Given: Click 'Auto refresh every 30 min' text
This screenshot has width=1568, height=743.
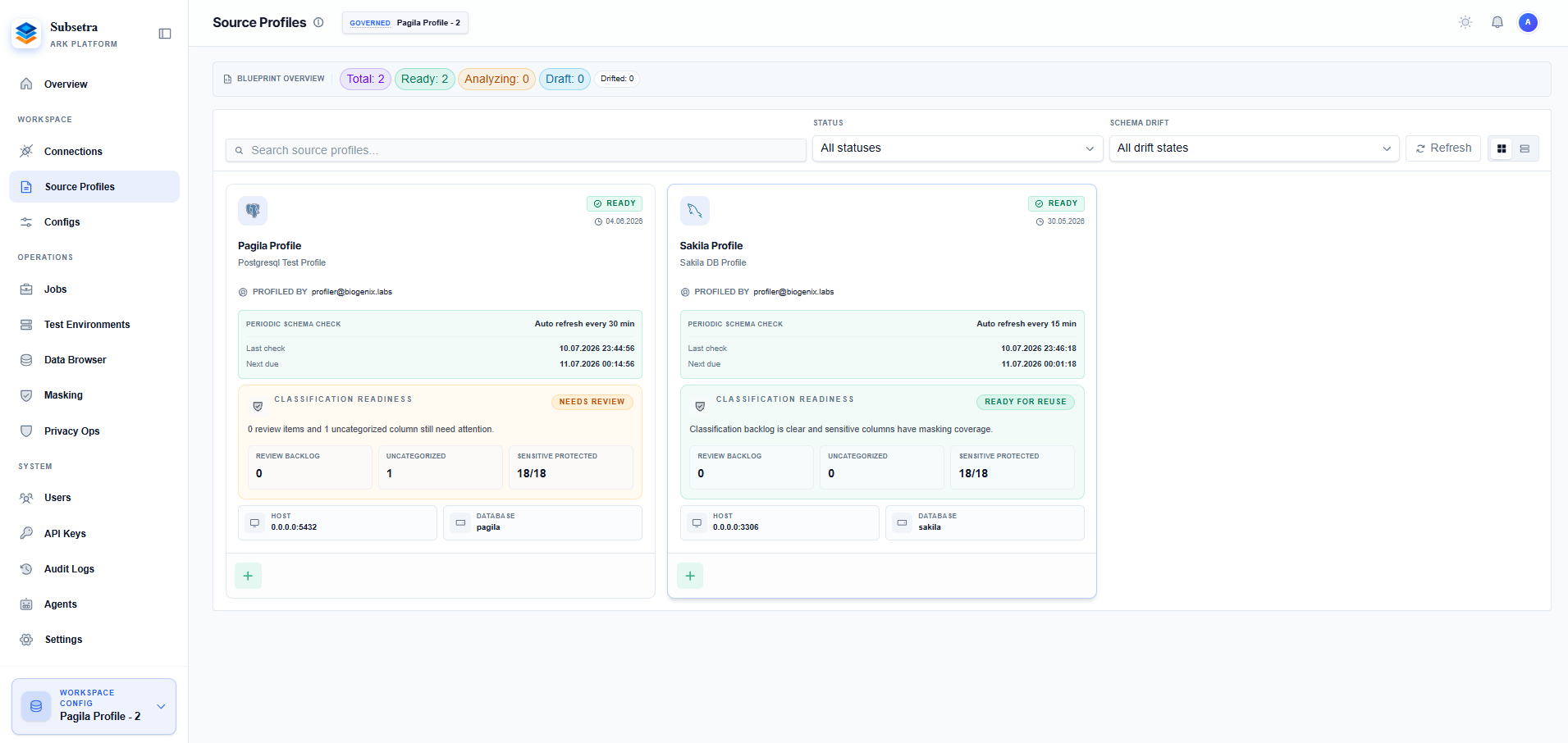Looking at the screenshot, I should click(584, 324).
